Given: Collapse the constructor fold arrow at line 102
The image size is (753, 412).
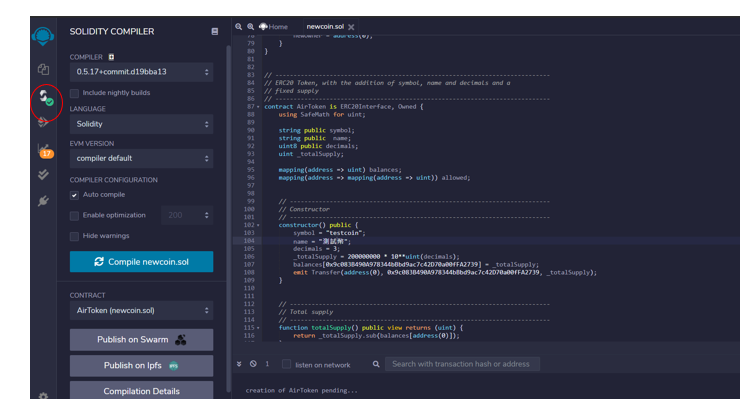Looking at the screenshot, I should 258,225.
